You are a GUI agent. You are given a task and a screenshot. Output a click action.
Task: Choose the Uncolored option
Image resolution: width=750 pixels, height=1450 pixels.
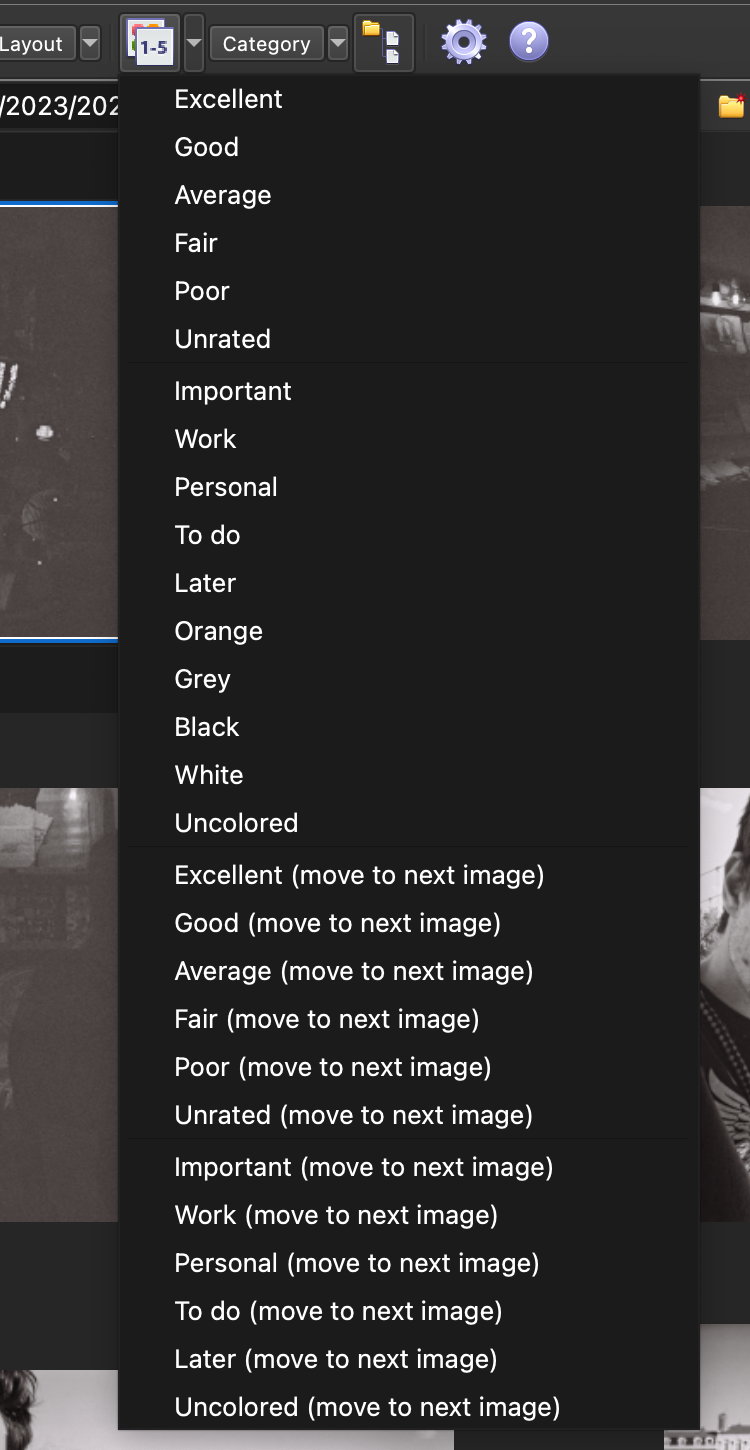236,823
